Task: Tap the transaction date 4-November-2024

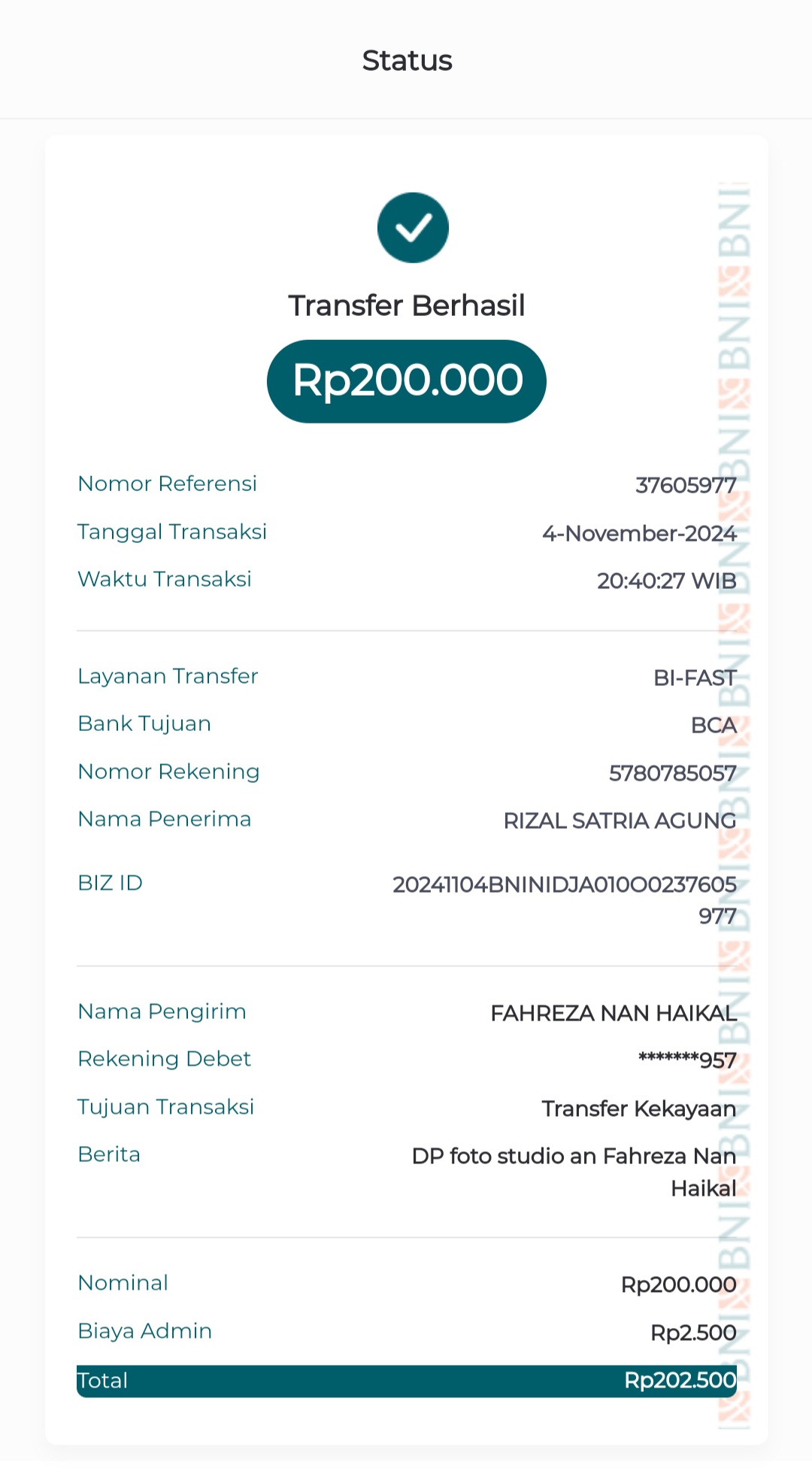Action: point(639,534)
